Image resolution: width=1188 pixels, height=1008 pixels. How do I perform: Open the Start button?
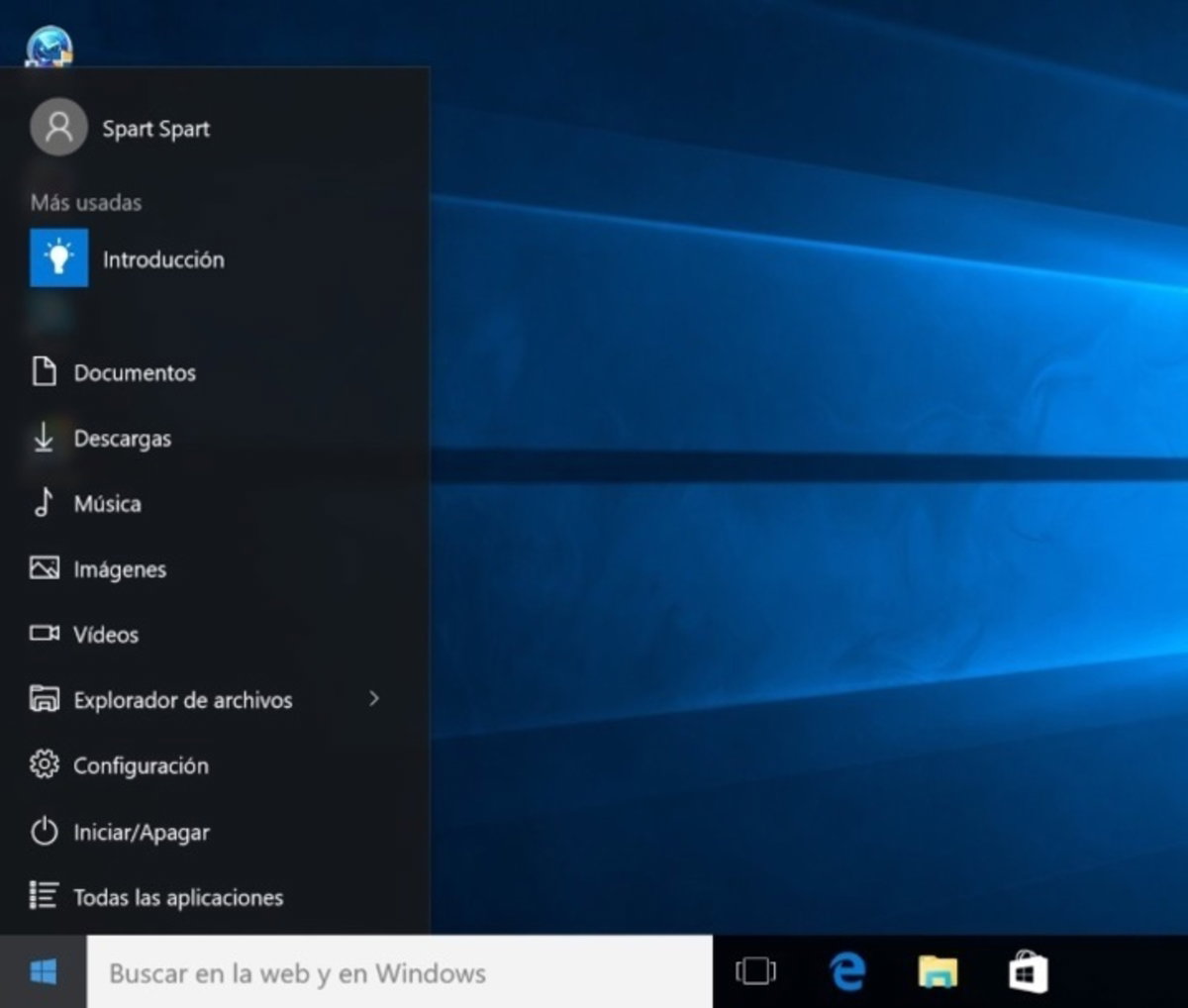(42, 973)
